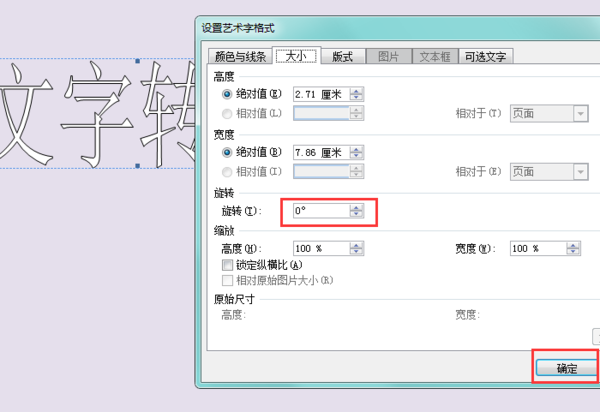
Task: Select 绝对值(B) radio under 宽度
Action: 227,153
